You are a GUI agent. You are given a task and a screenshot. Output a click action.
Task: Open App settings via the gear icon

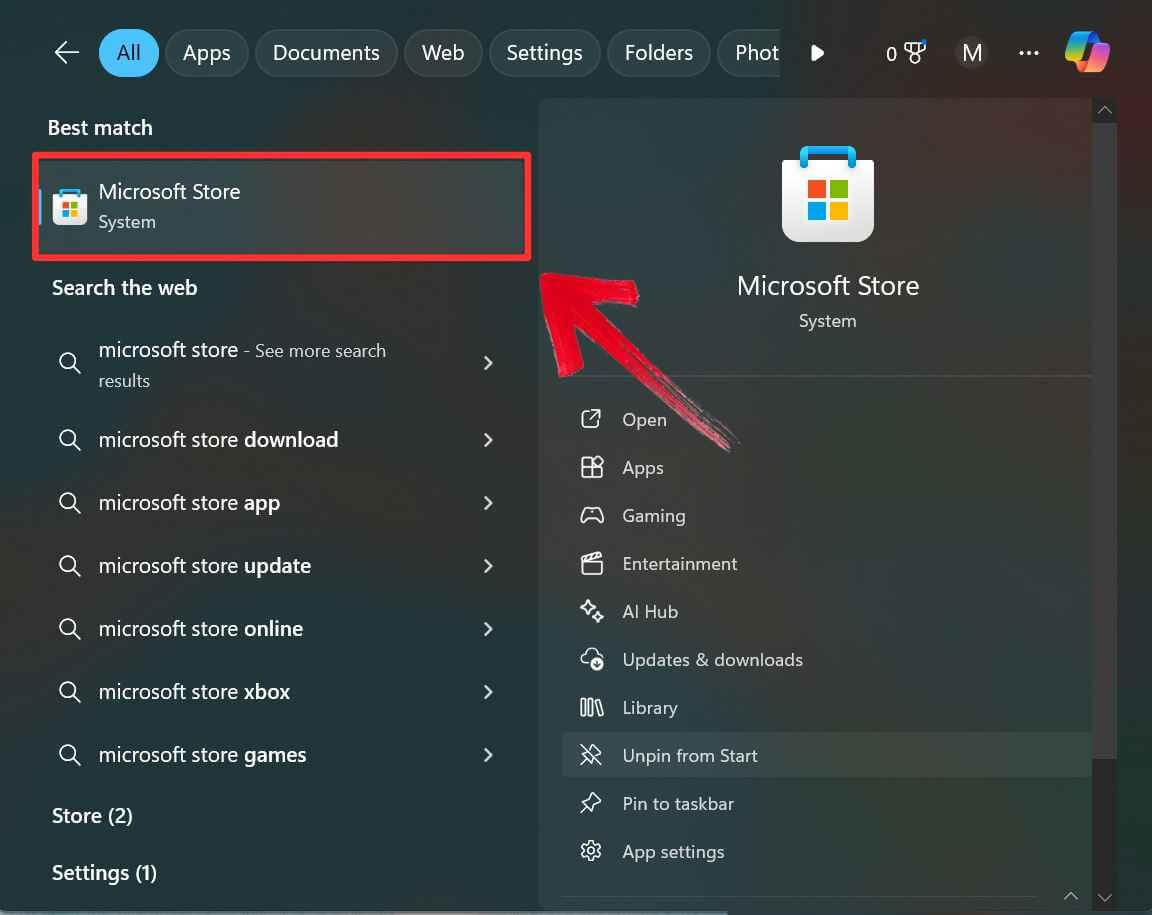[591, 851]
